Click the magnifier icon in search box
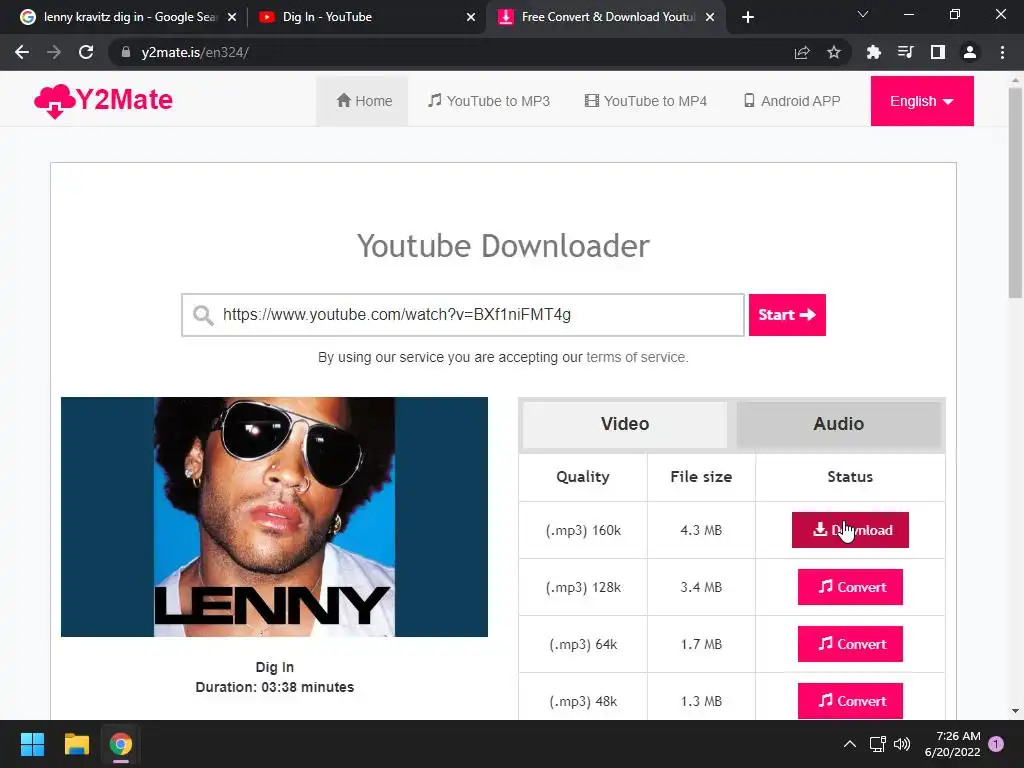This screenshot has width=1024, height=768. [203, 315]
